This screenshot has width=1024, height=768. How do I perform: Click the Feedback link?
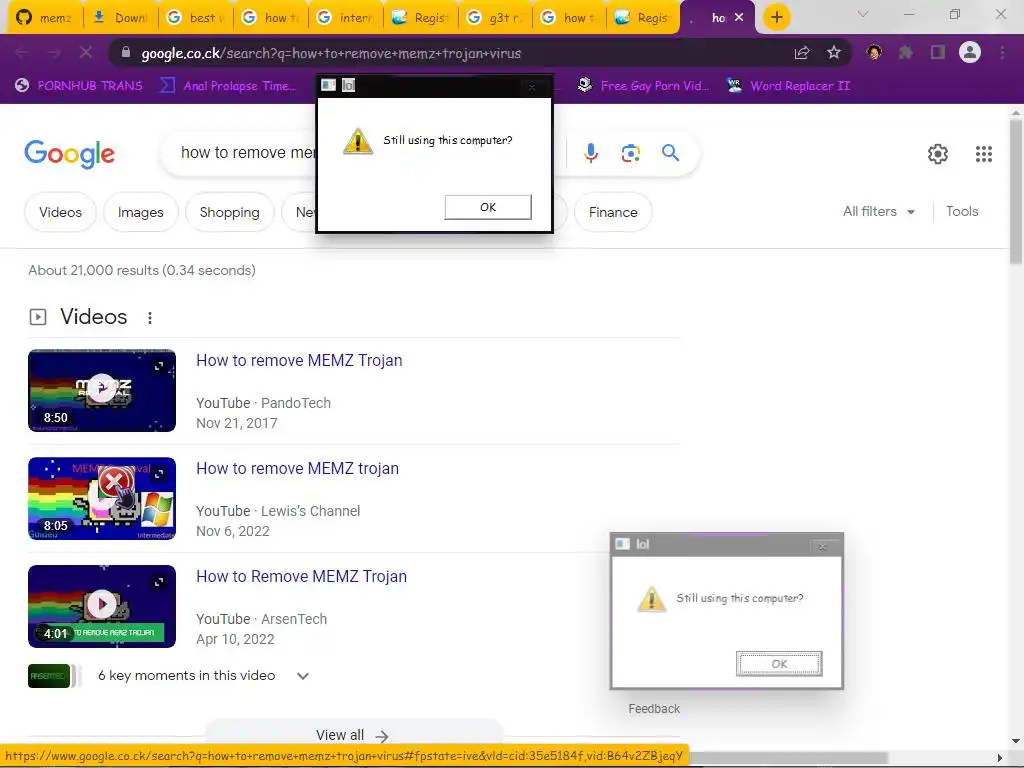pyautogui.click(x=654, y=709)
